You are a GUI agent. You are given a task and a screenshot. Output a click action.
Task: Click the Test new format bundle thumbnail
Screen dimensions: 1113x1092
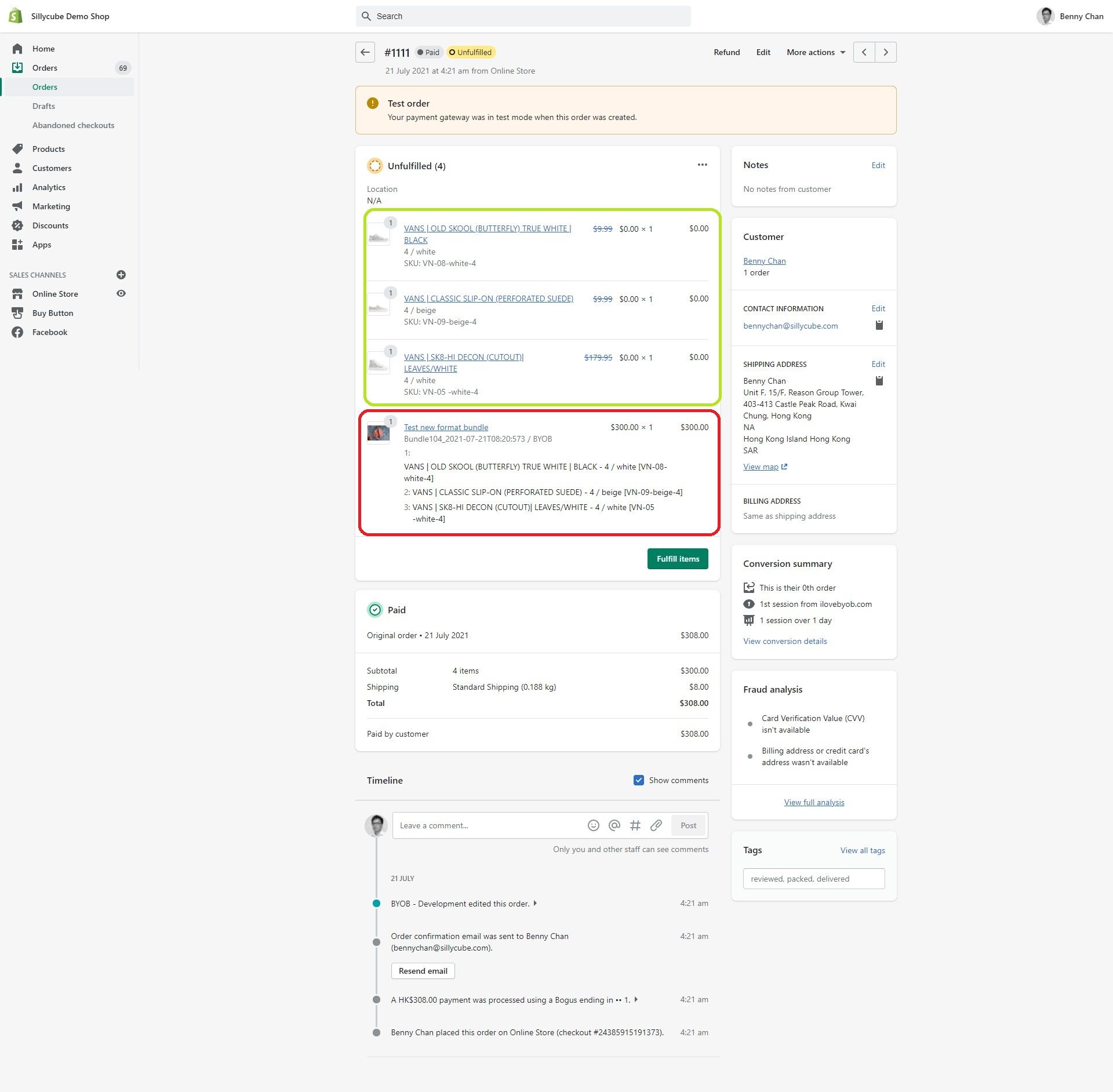pyautogui.click(x=379, y=433)
